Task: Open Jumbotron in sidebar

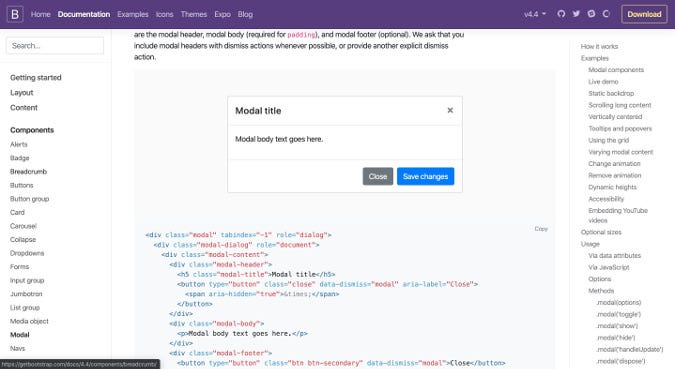Action: click(26, 294)
